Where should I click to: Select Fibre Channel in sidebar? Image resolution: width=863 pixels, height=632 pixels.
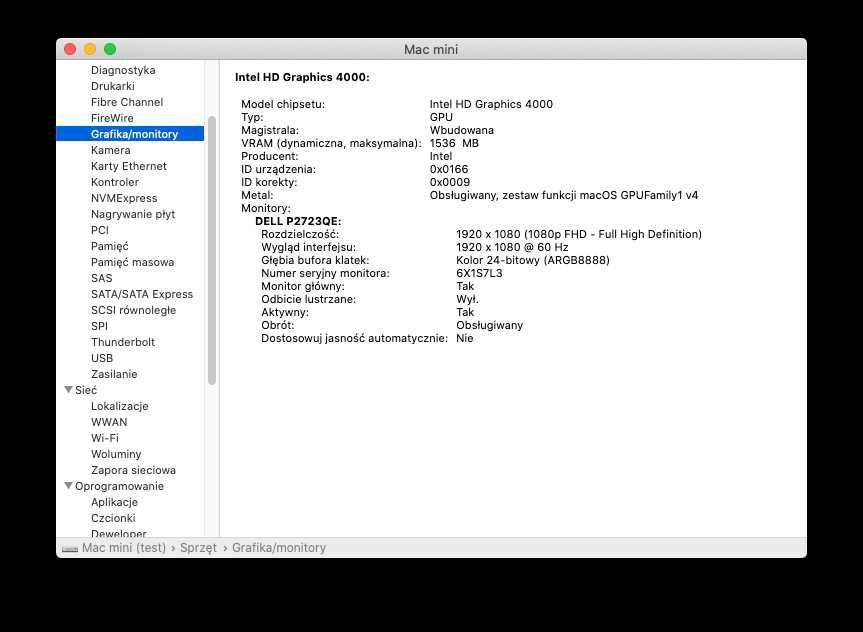click(x=127, y=102)
